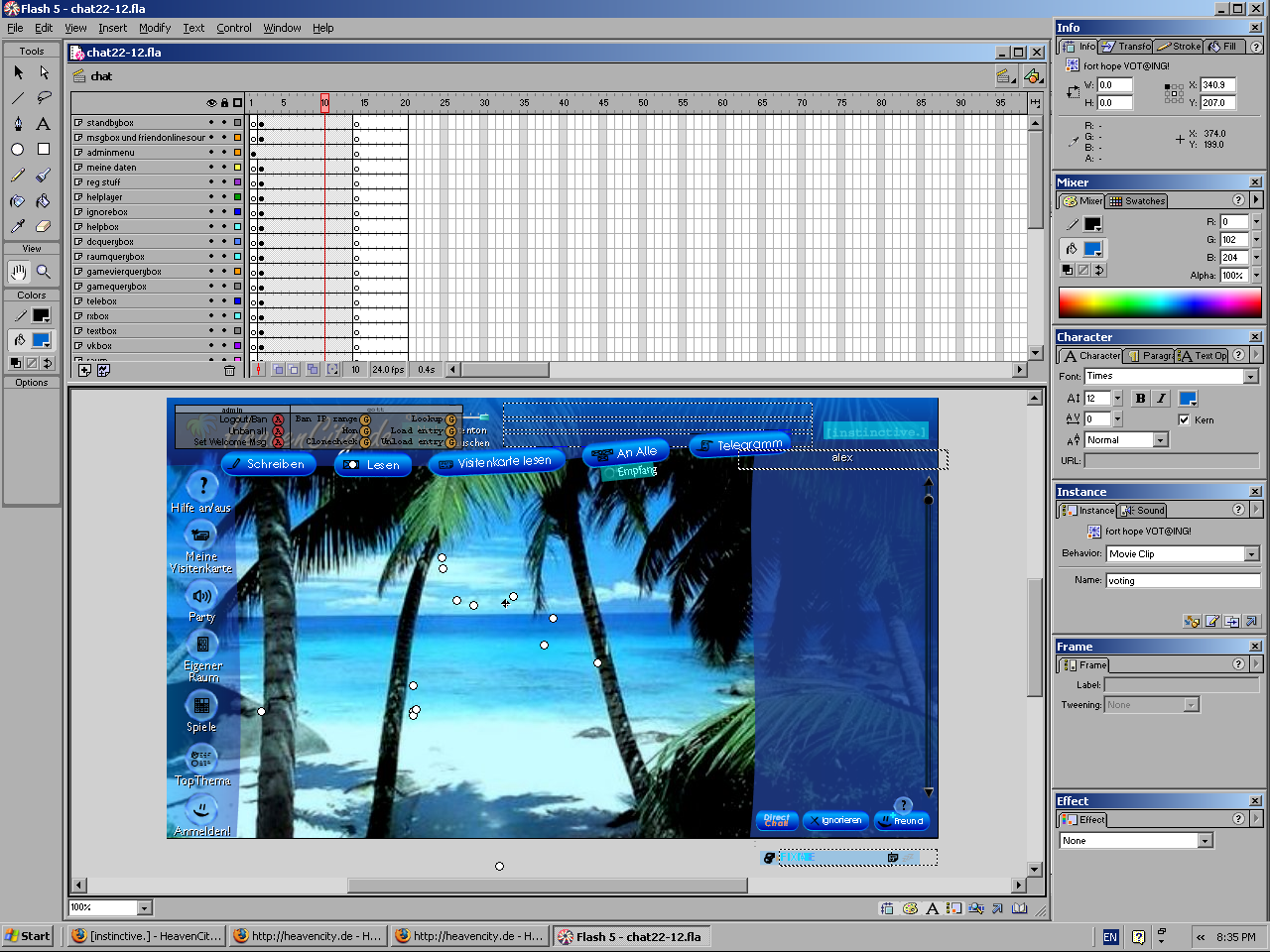
Task: Click the Schreiben button on stage
Action: [x=268, y=464]
